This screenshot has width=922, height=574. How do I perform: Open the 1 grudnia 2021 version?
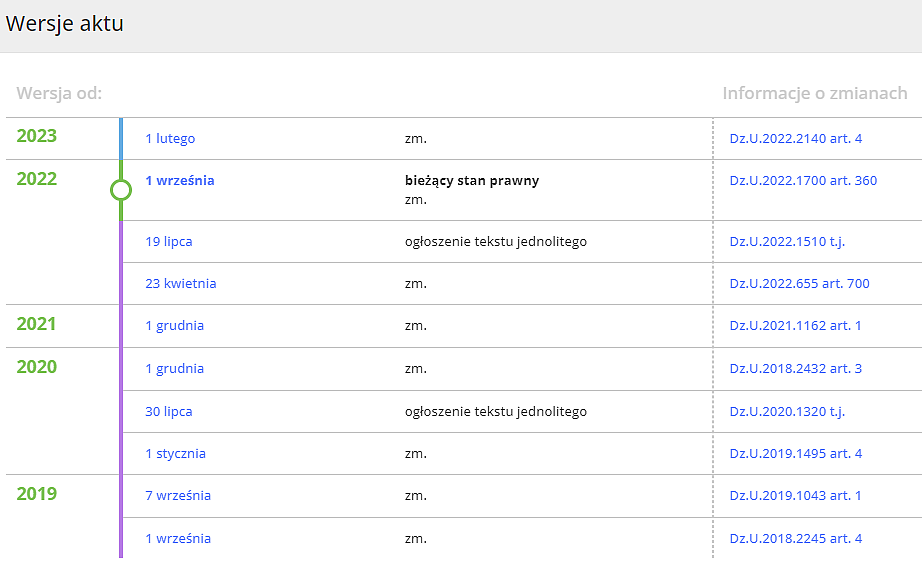175,326
